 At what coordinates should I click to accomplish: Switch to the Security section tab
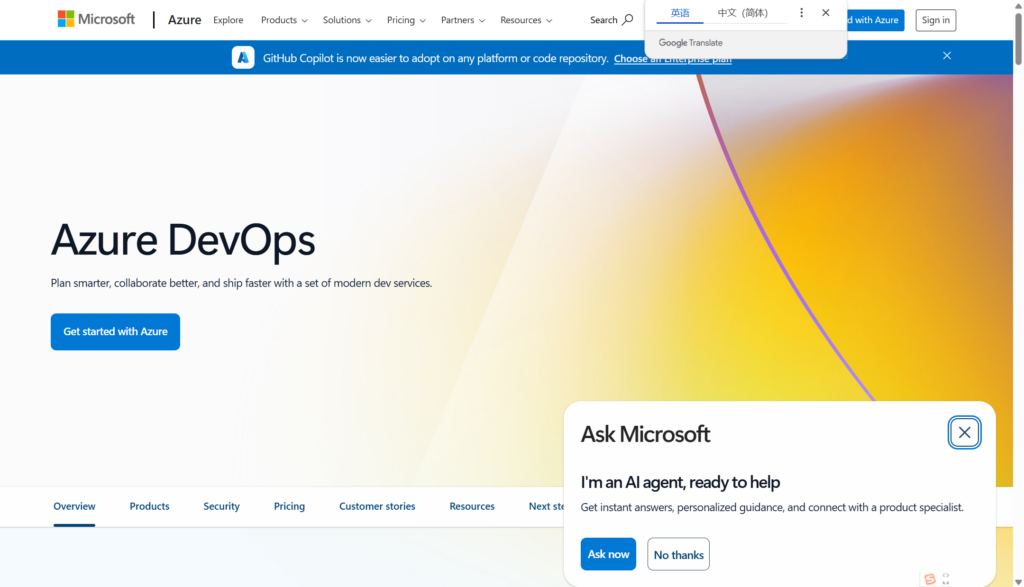pyautogui.click(x=221, y=506)
